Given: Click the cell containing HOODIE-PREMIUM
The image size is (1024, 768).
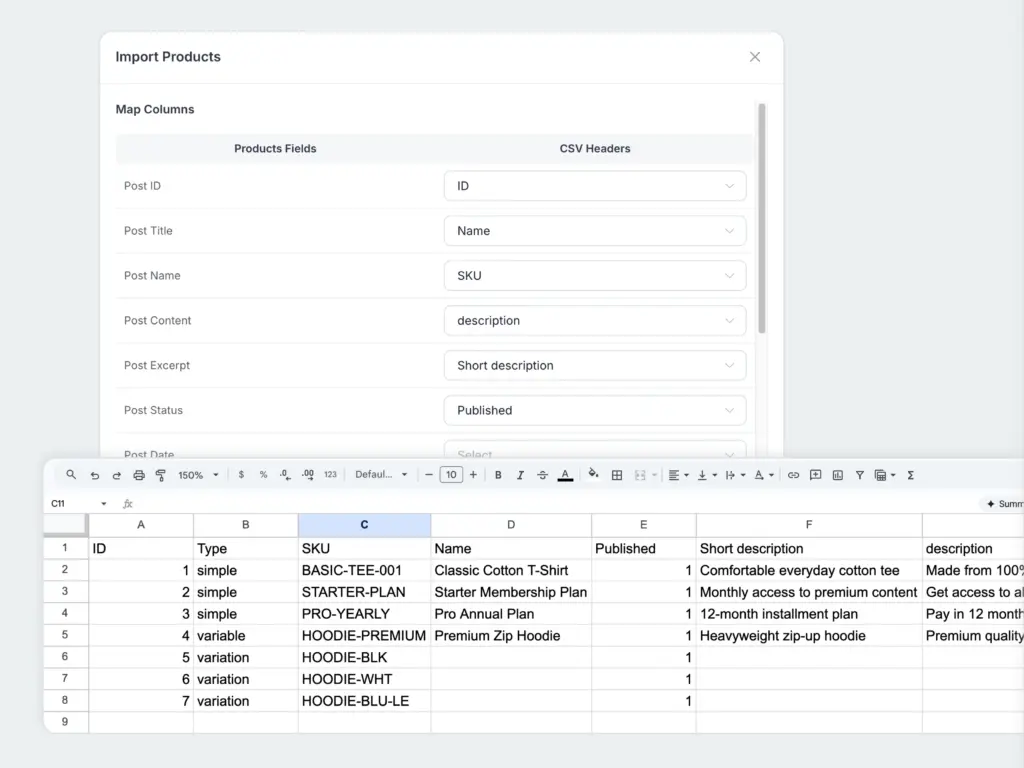Looking at the screenshot, I should [x=364, y=635].
